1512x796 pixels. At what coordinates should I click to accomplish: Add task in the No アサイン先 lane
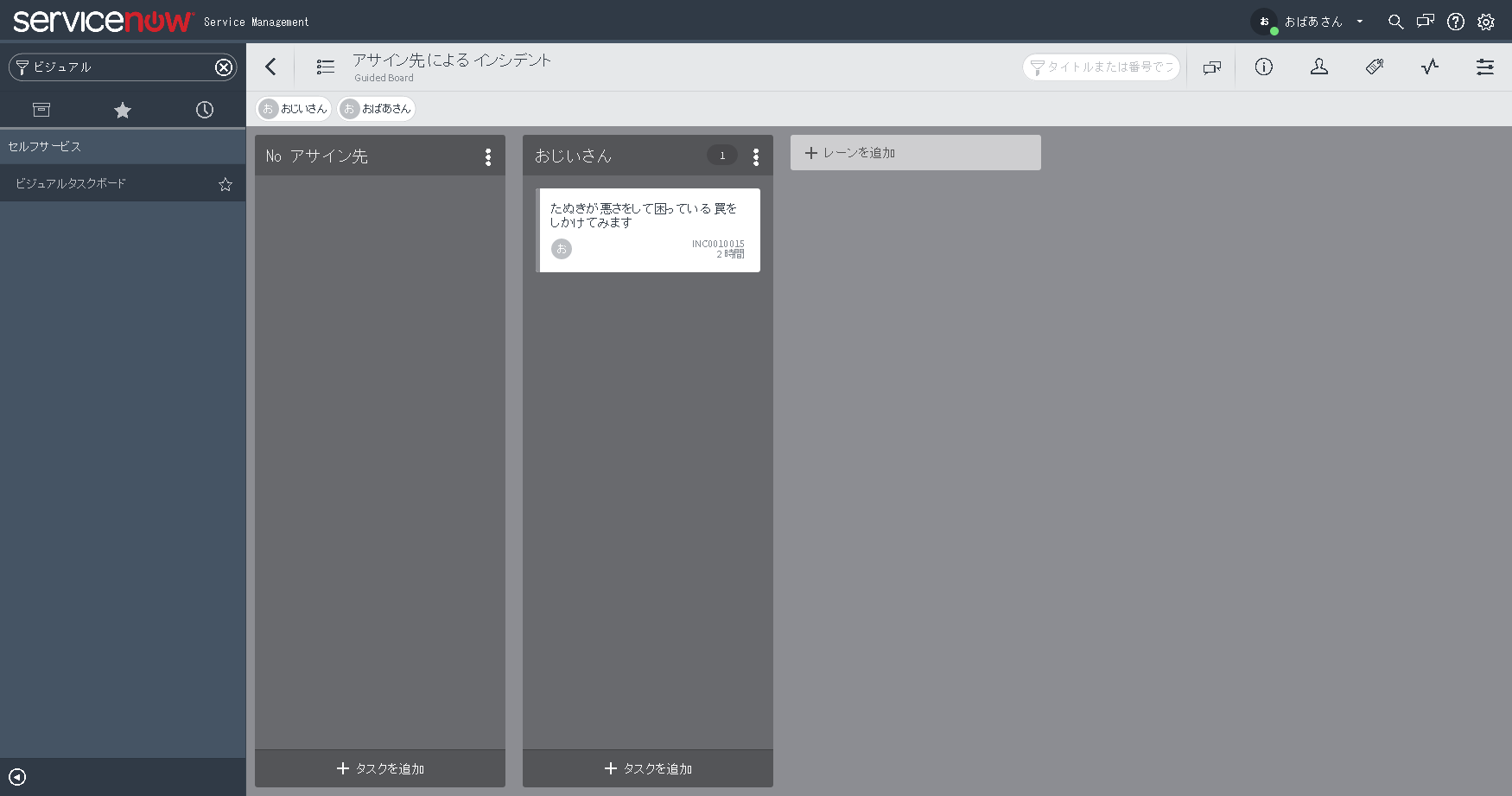(380, 768)
